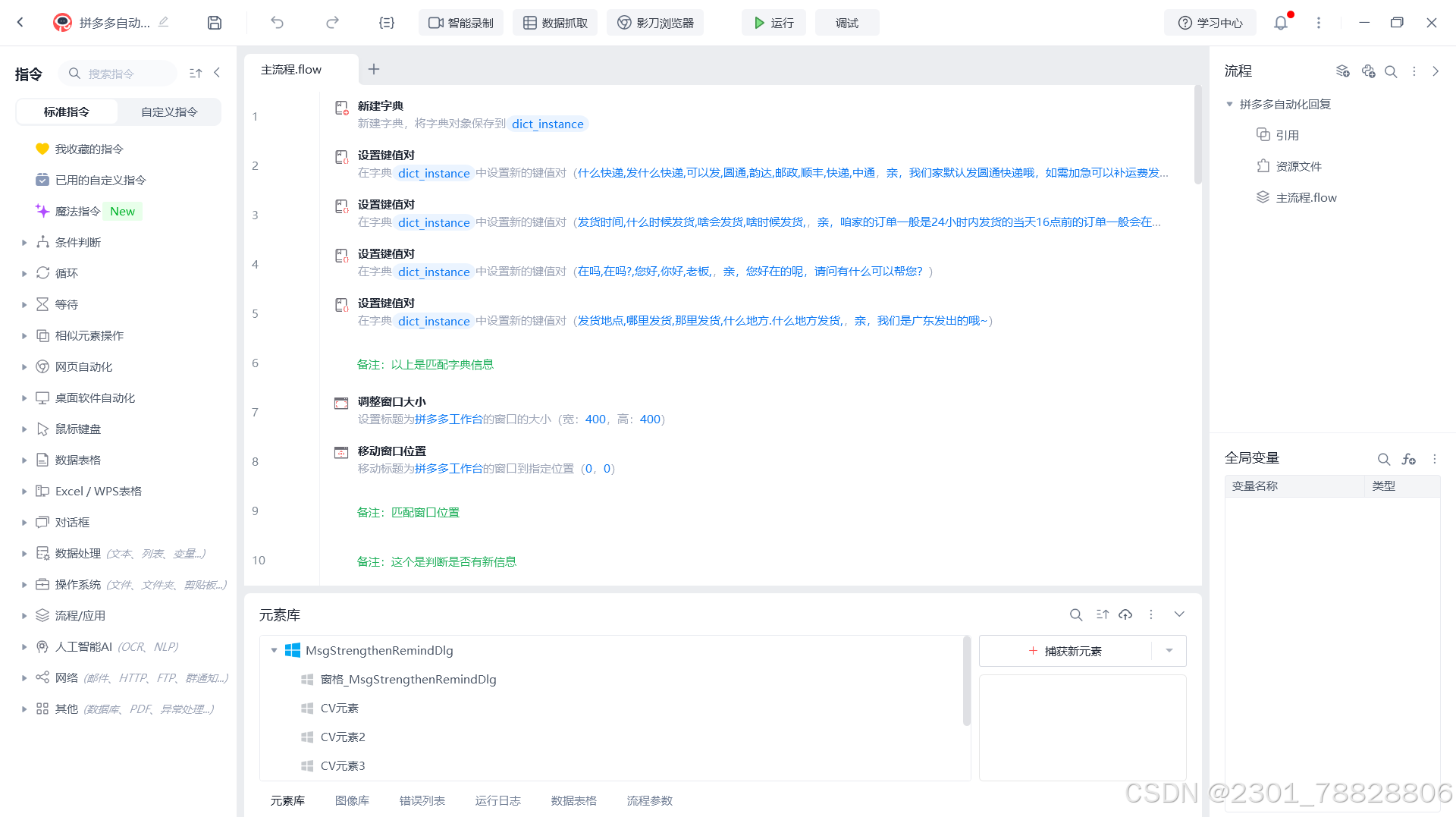
Task: Click the cloud upload icon in element library
Action: (x=1125, y=614)
